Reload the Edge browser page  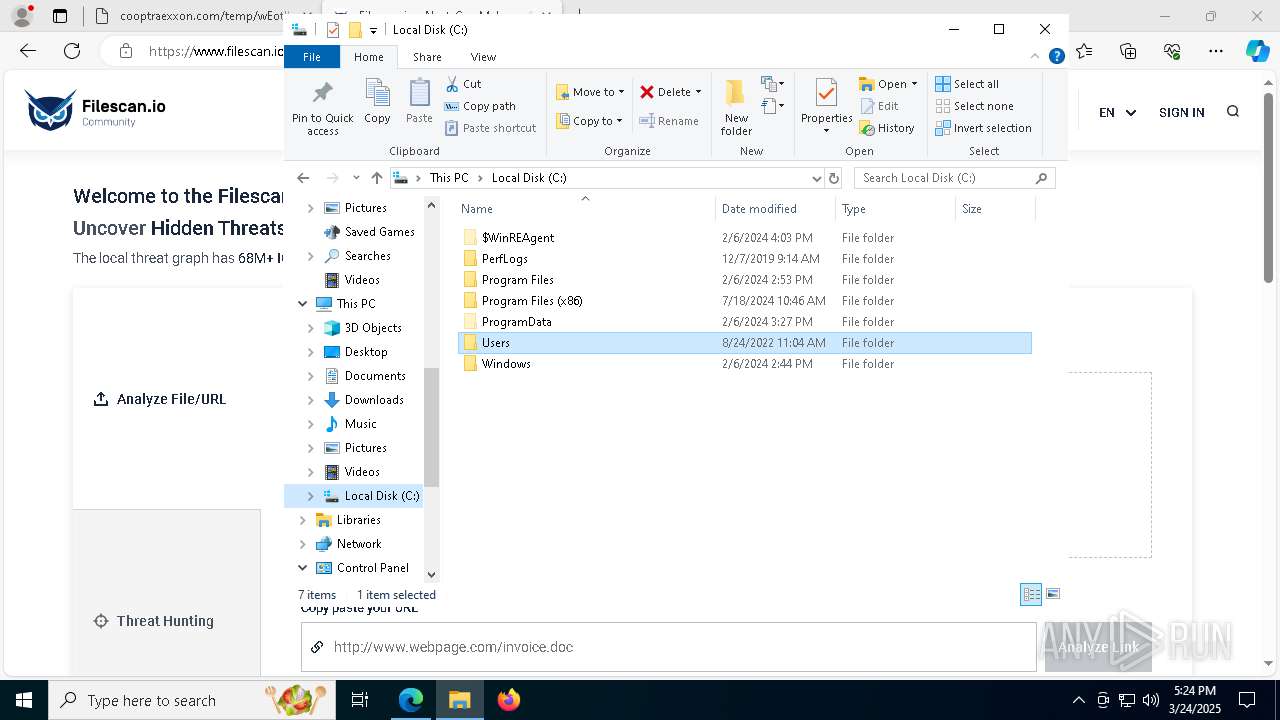pyautogui.click(x=72, y=51)
